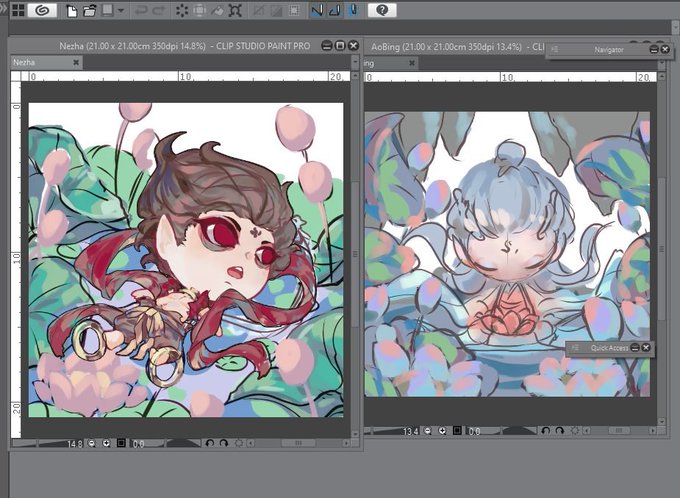Click the Redo arrow icon
Screen dimensions: 680x498
tap(158, 11)
